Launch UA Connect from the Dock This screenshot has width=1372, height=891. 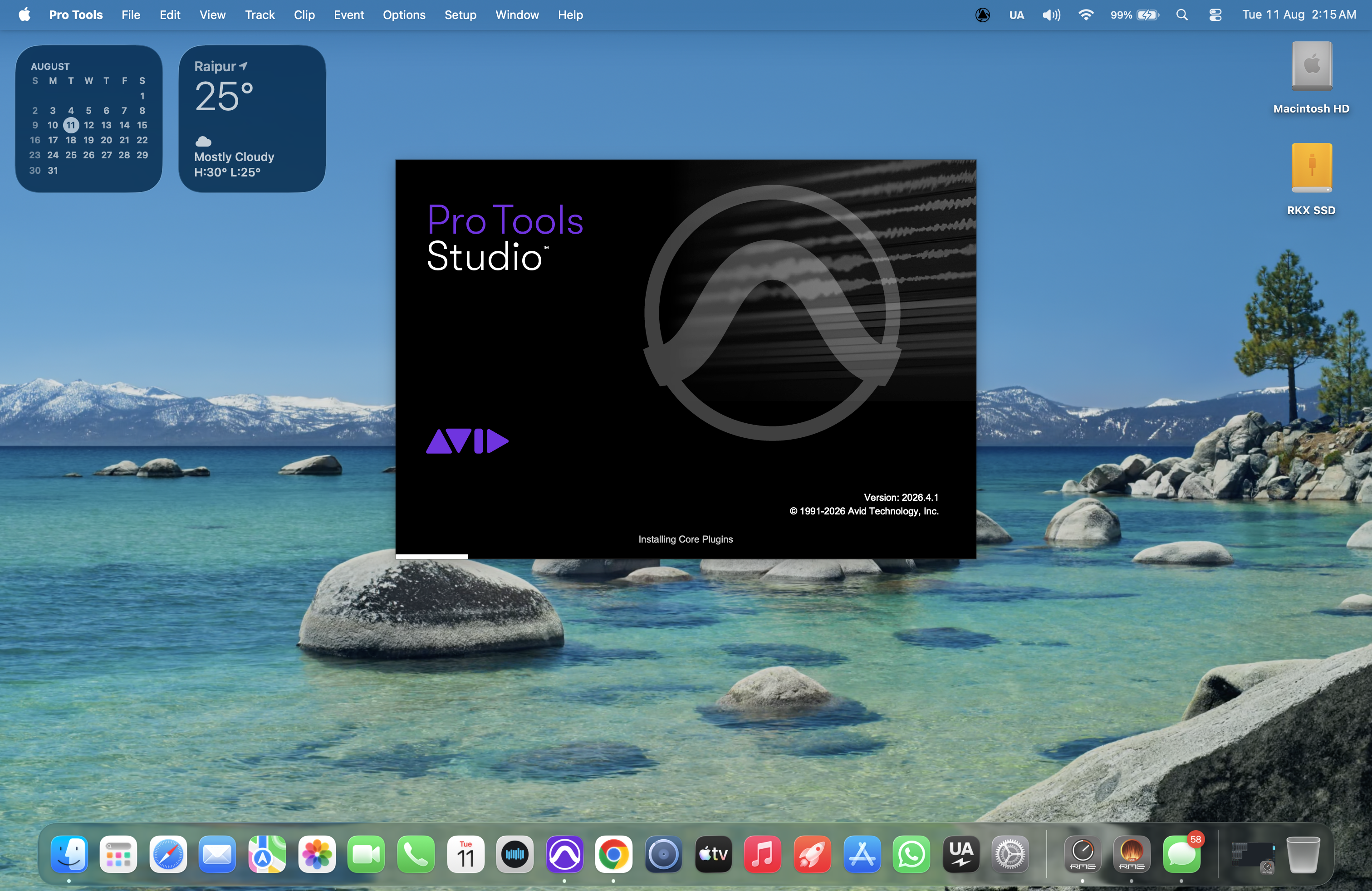(x=961, y=854)
